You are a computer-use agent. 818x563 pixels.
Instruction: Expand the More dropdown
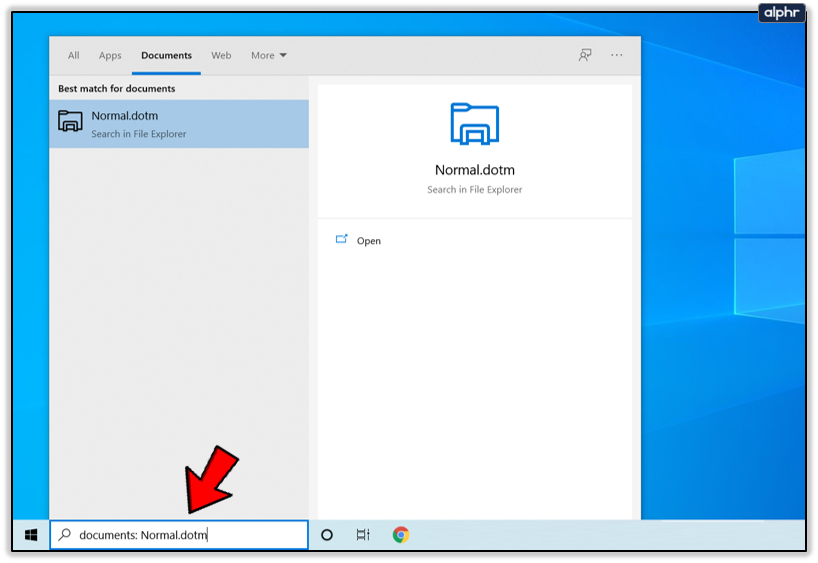(269, 55)
